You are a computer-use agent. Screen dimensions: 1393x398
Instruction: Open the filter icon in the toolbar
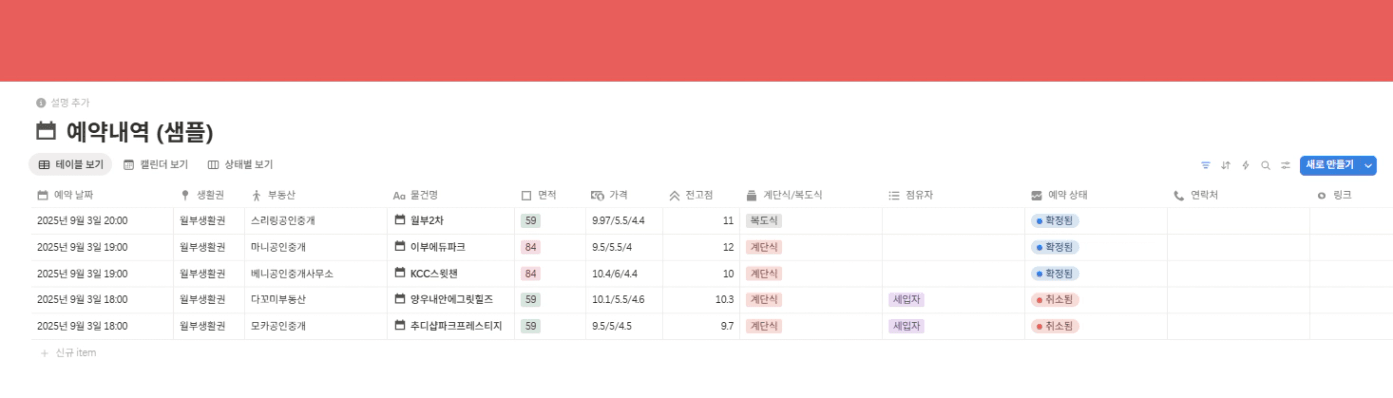click(1205, 165)
